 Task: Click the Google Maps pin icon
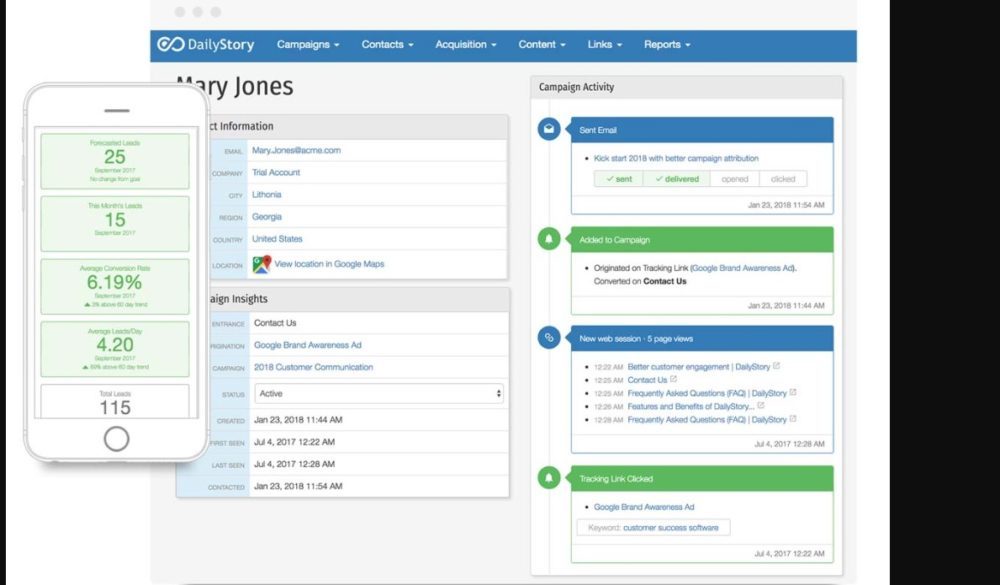click(x=261, y=264)
